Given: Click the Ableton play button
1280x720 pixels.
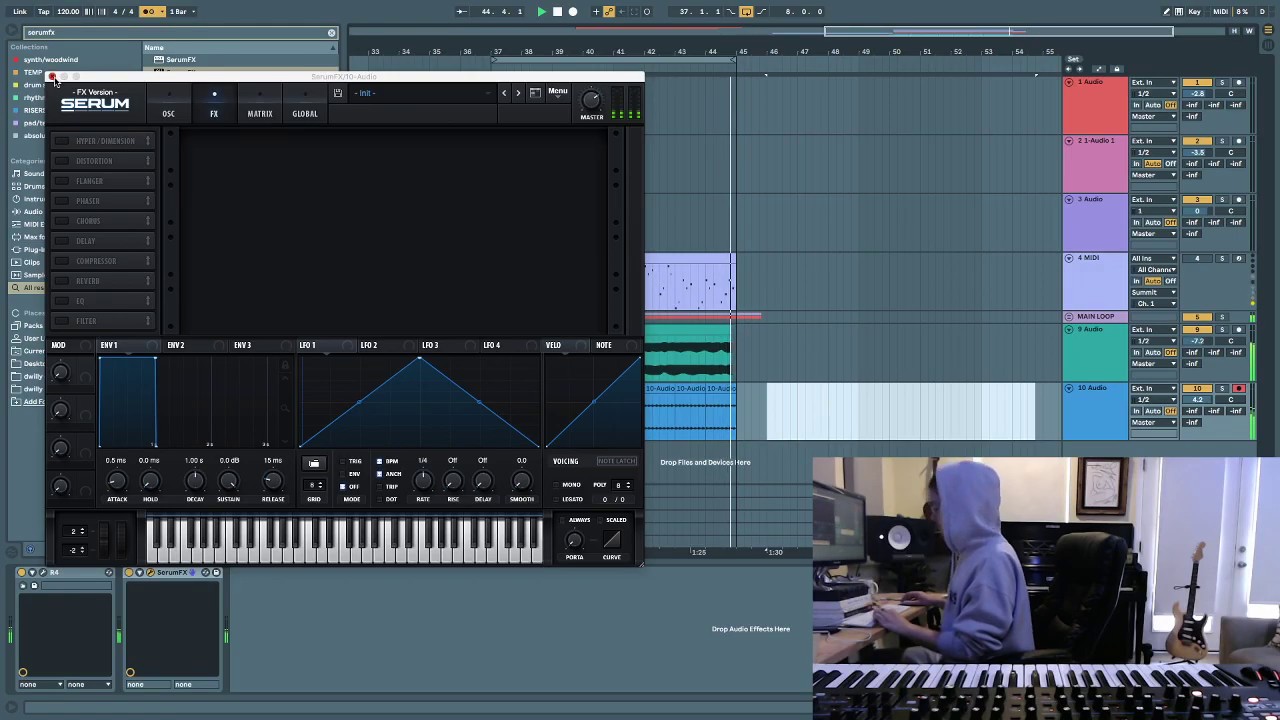Looking at the screenshot, I should pos(541,11).
